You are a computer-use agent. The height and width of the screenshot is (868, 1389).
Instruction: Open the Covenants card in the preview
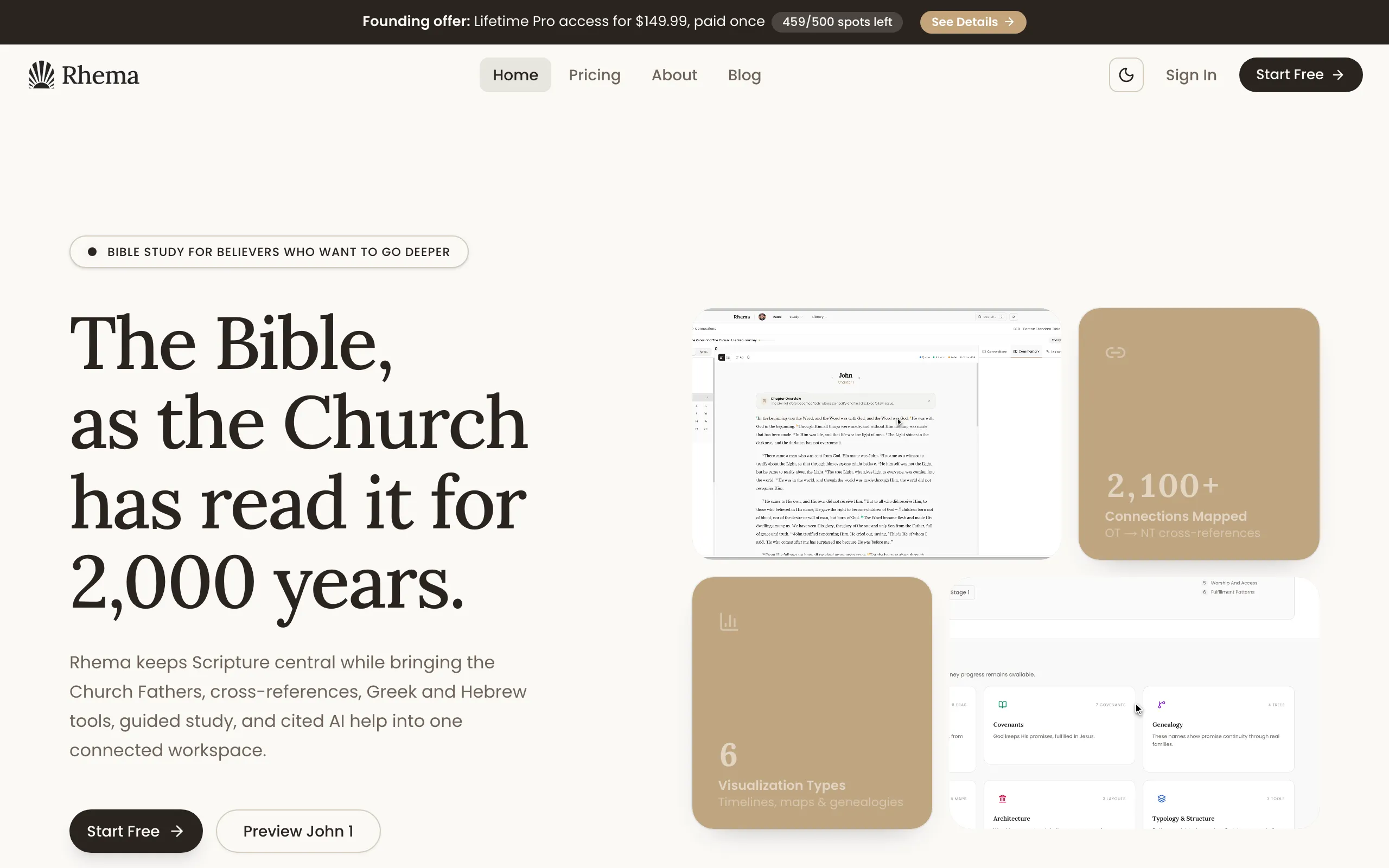1059,725
